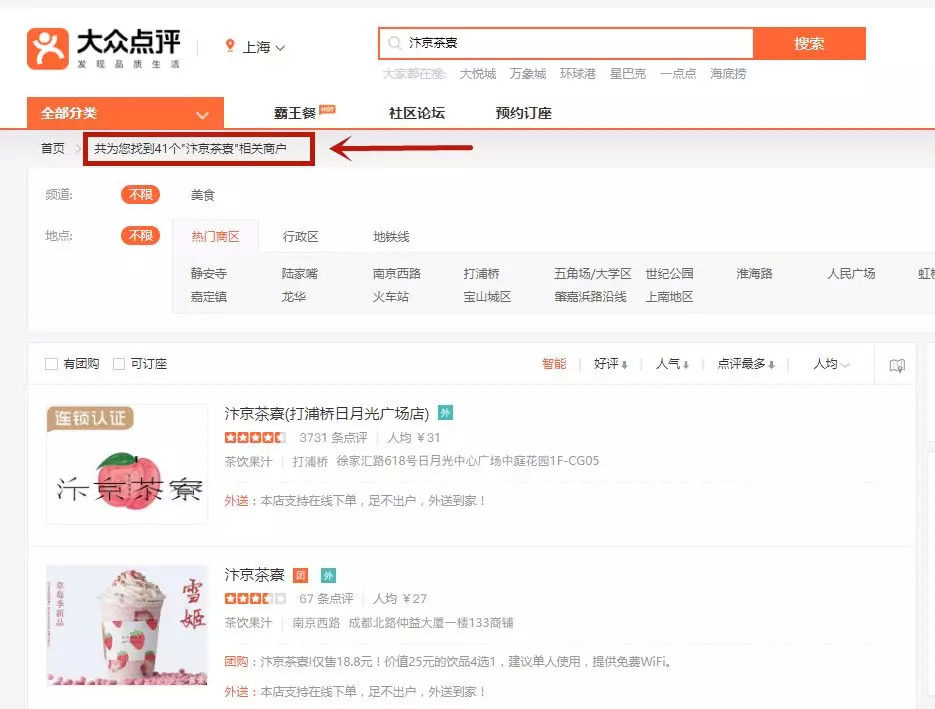Check the 可订座 checkbox filter

click(x=119, y=365)
